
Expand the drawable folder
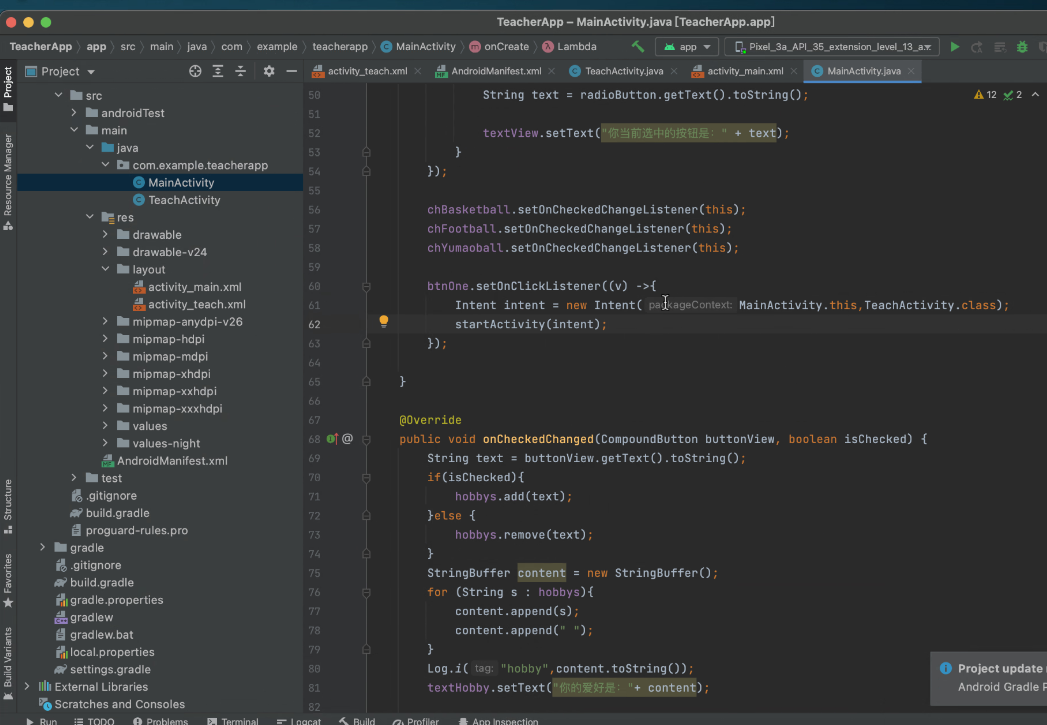pos(106,235)
